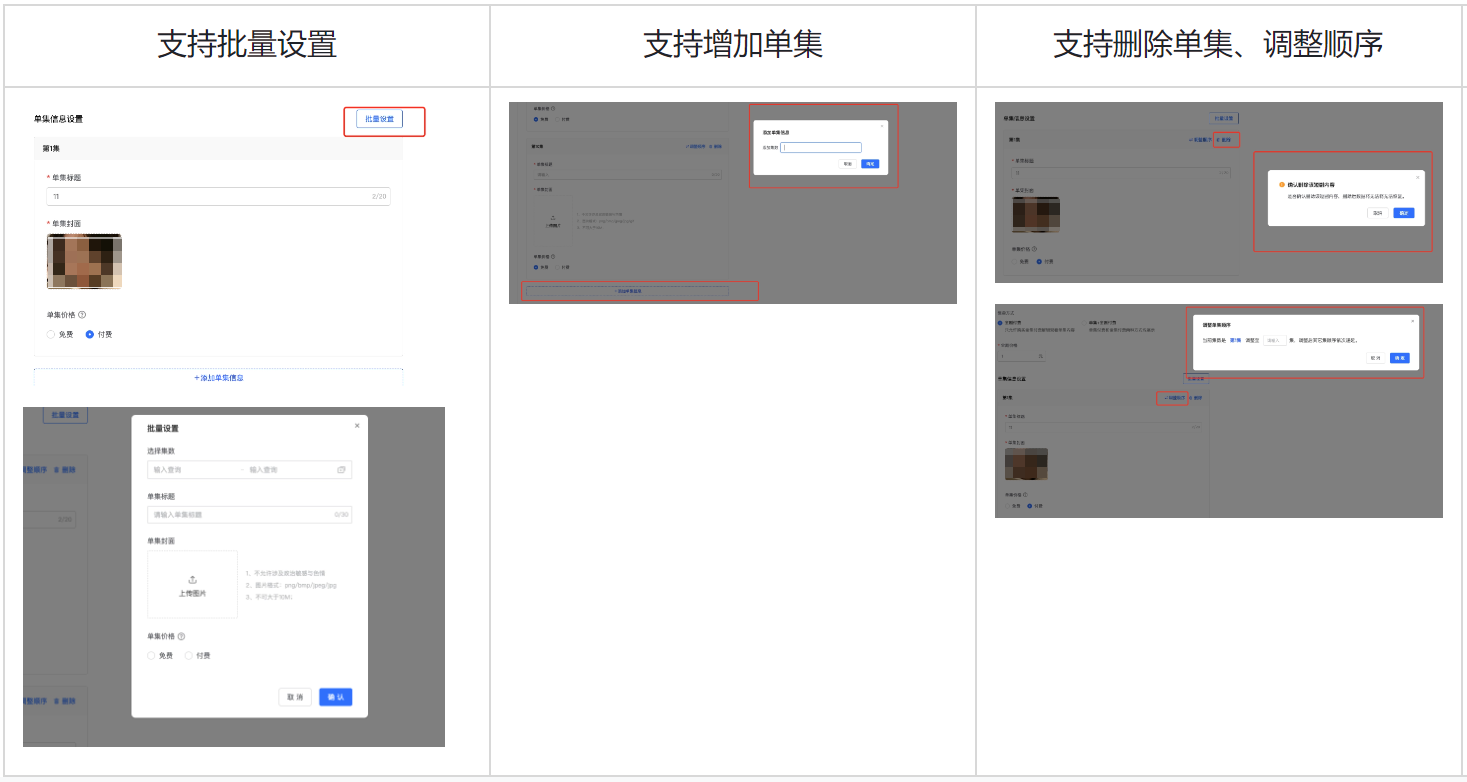Select 免费 radio in top-left episode panel
The width and height of the screenshot is (1467, 782).
click(51, 334)
